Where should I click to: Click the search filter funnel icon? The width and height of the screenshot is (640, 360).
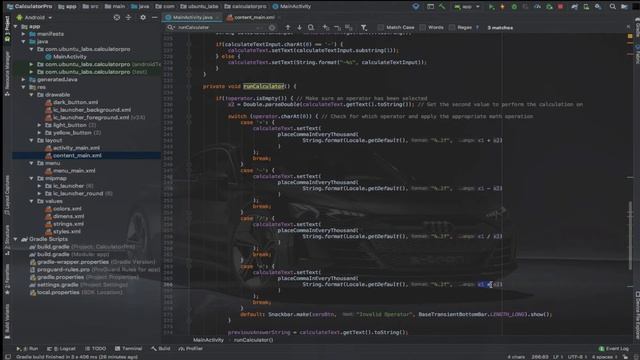(364, 27)
